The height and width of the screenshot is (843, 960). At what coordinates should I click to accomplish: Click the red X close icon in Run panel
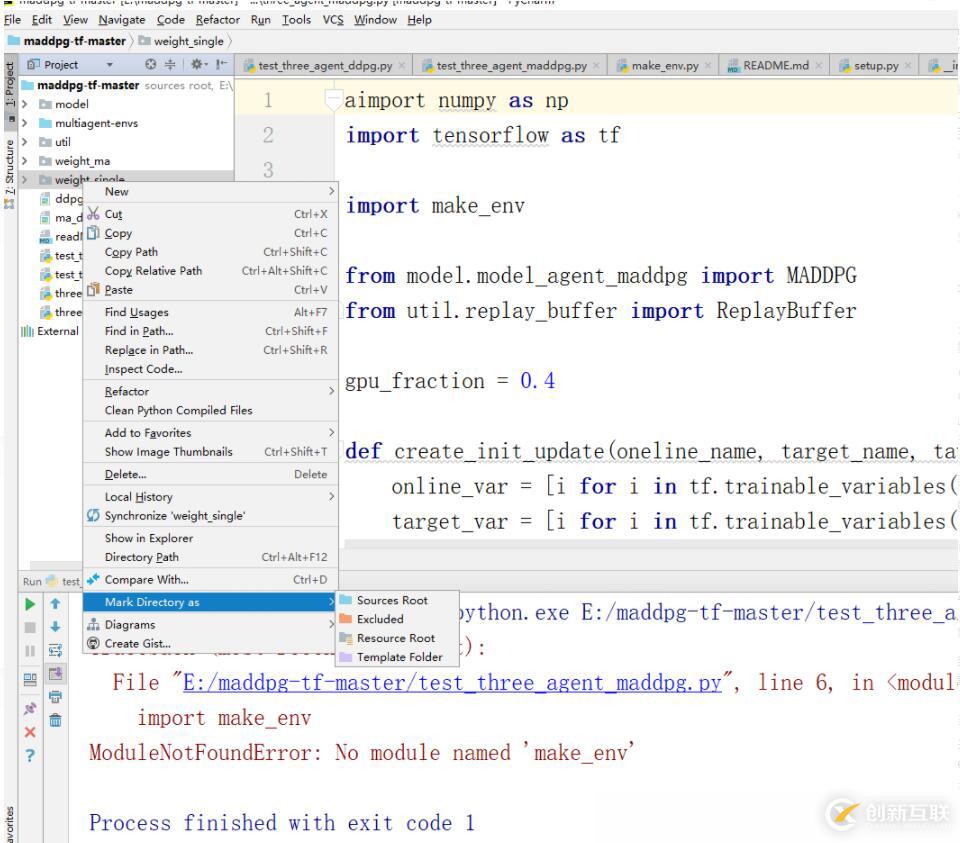(31, 730)
